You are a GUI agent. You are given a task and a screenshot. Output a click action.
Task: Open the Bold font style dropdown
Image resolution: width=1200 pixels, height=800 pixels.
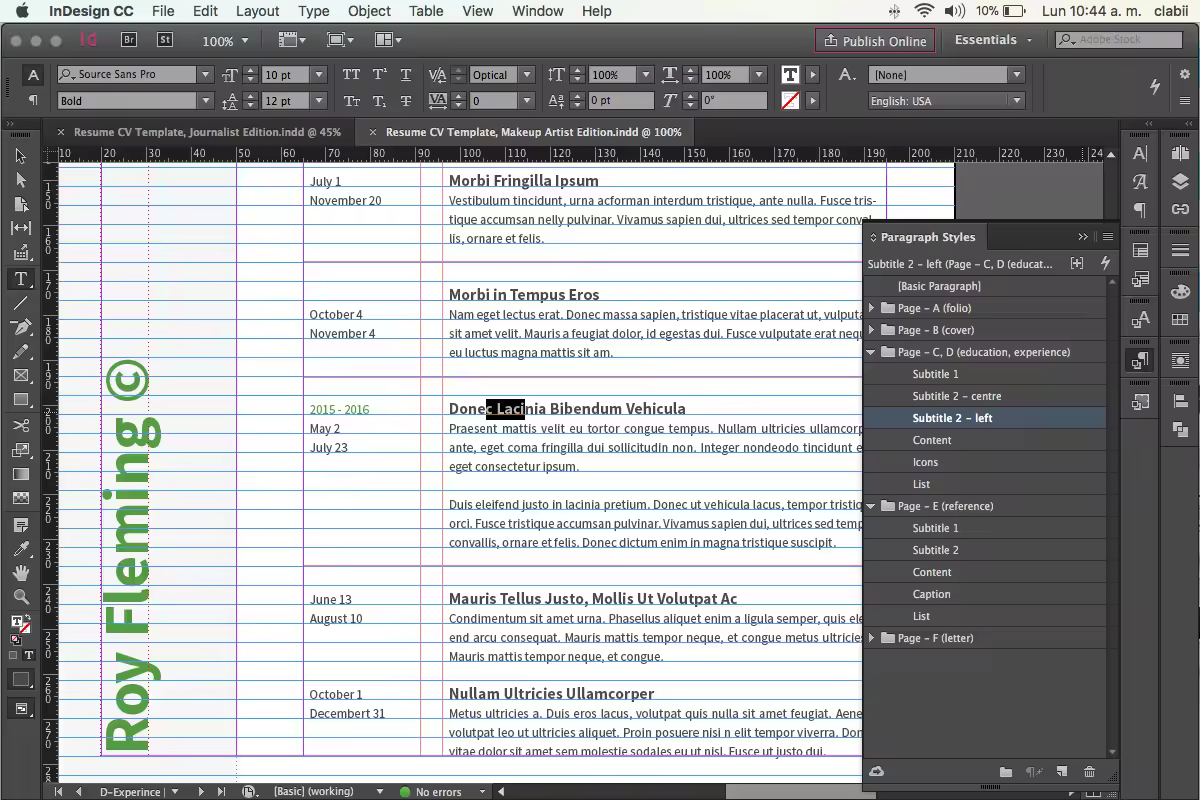click(205, 101)
